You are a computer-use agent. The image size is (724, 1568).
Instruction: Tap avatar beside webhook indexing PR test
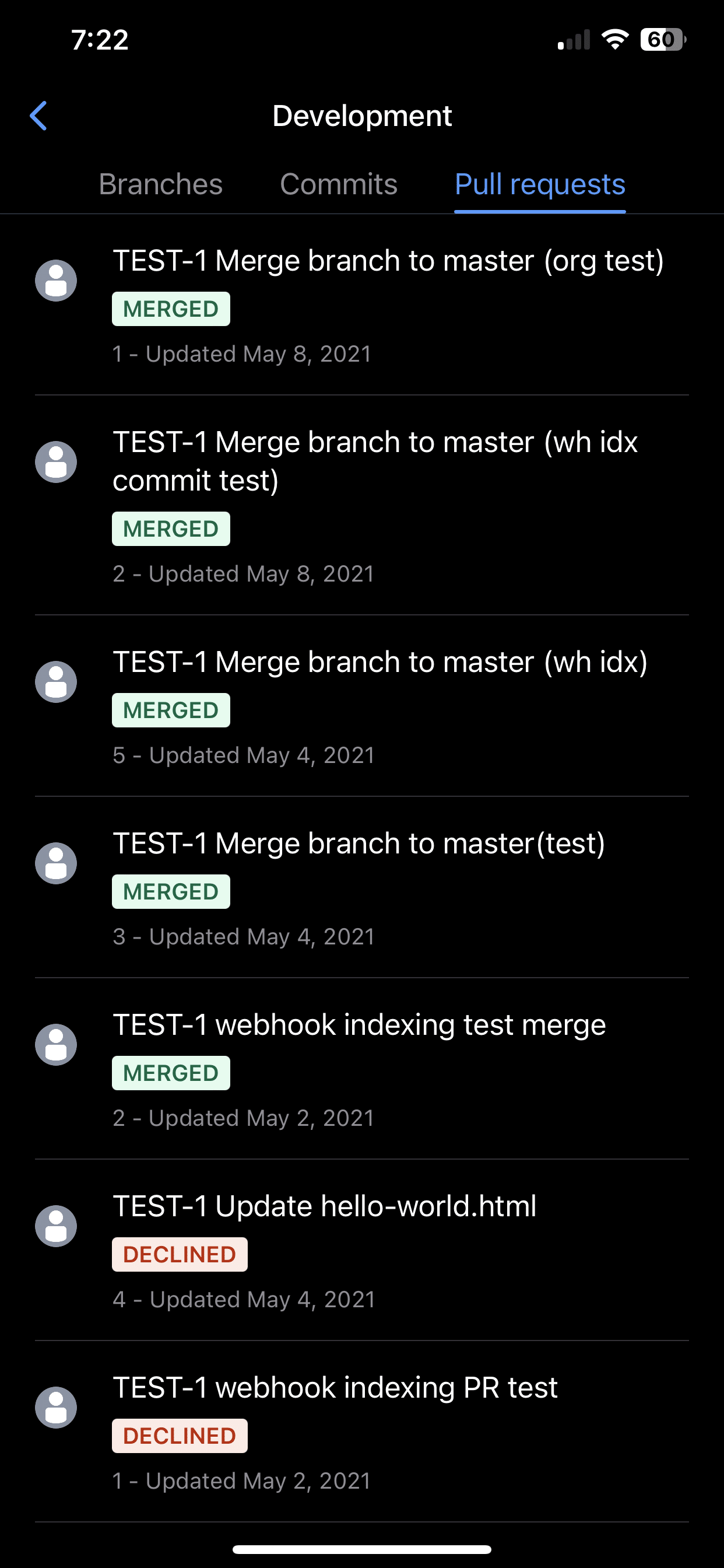click(56, 1408)
